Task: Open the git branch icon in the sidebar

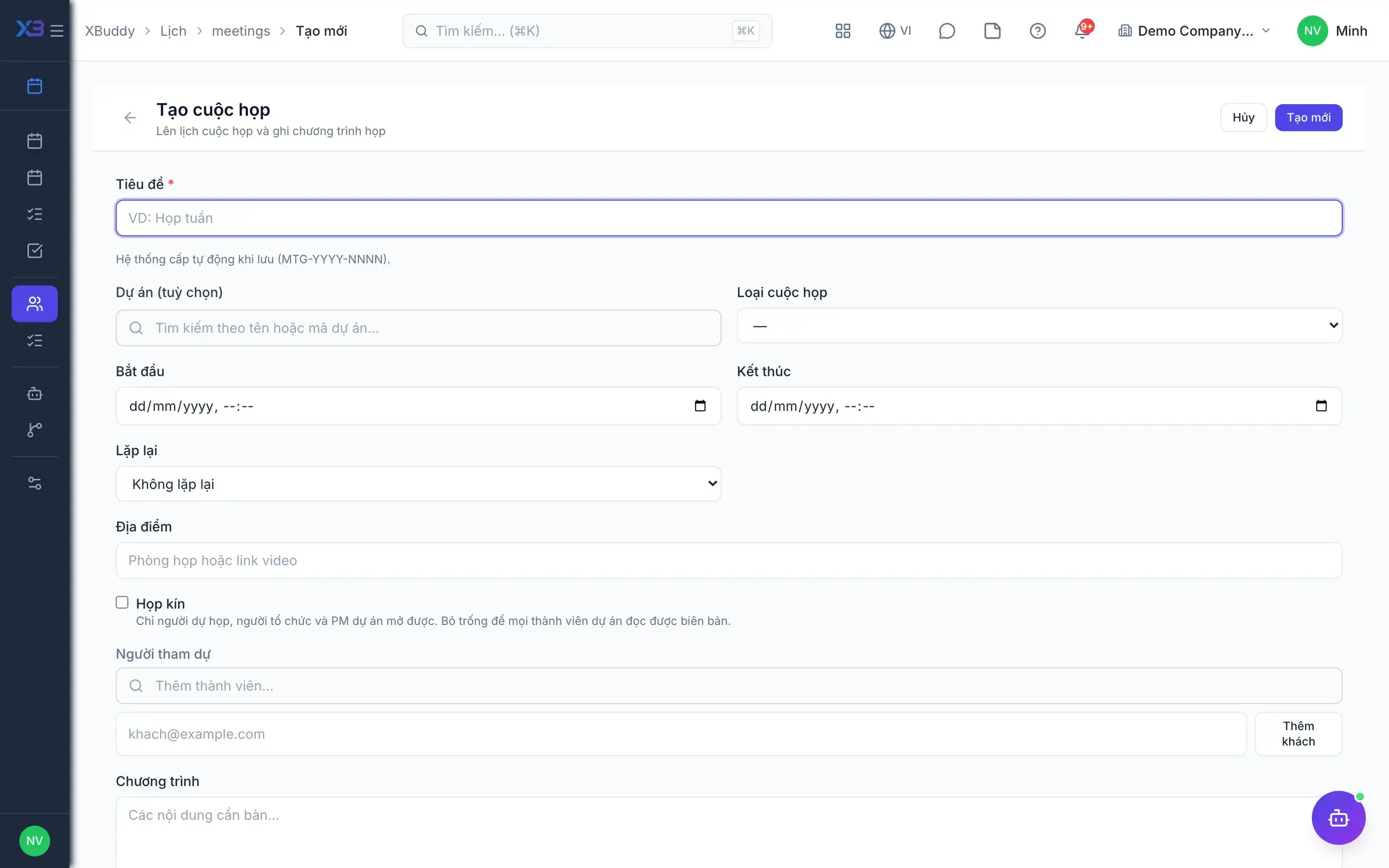Action: [34, 430]
